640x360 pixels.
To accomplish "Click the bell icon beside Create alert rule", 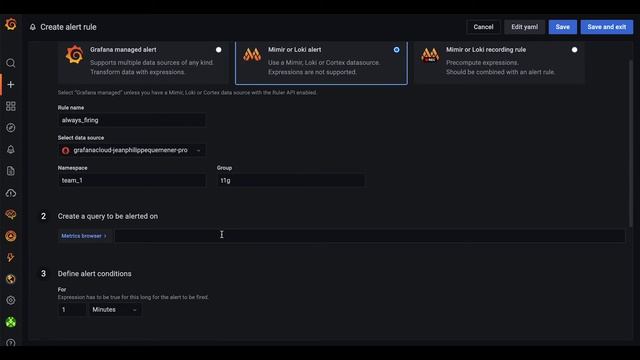I will click(33, 27).
